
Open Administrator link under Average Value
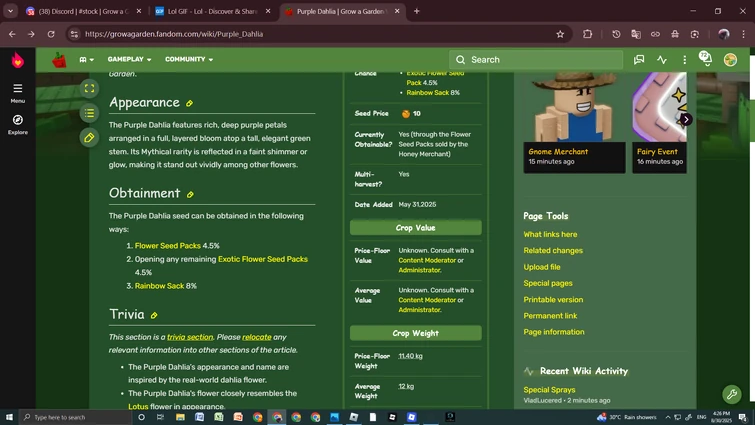(420, 310)
